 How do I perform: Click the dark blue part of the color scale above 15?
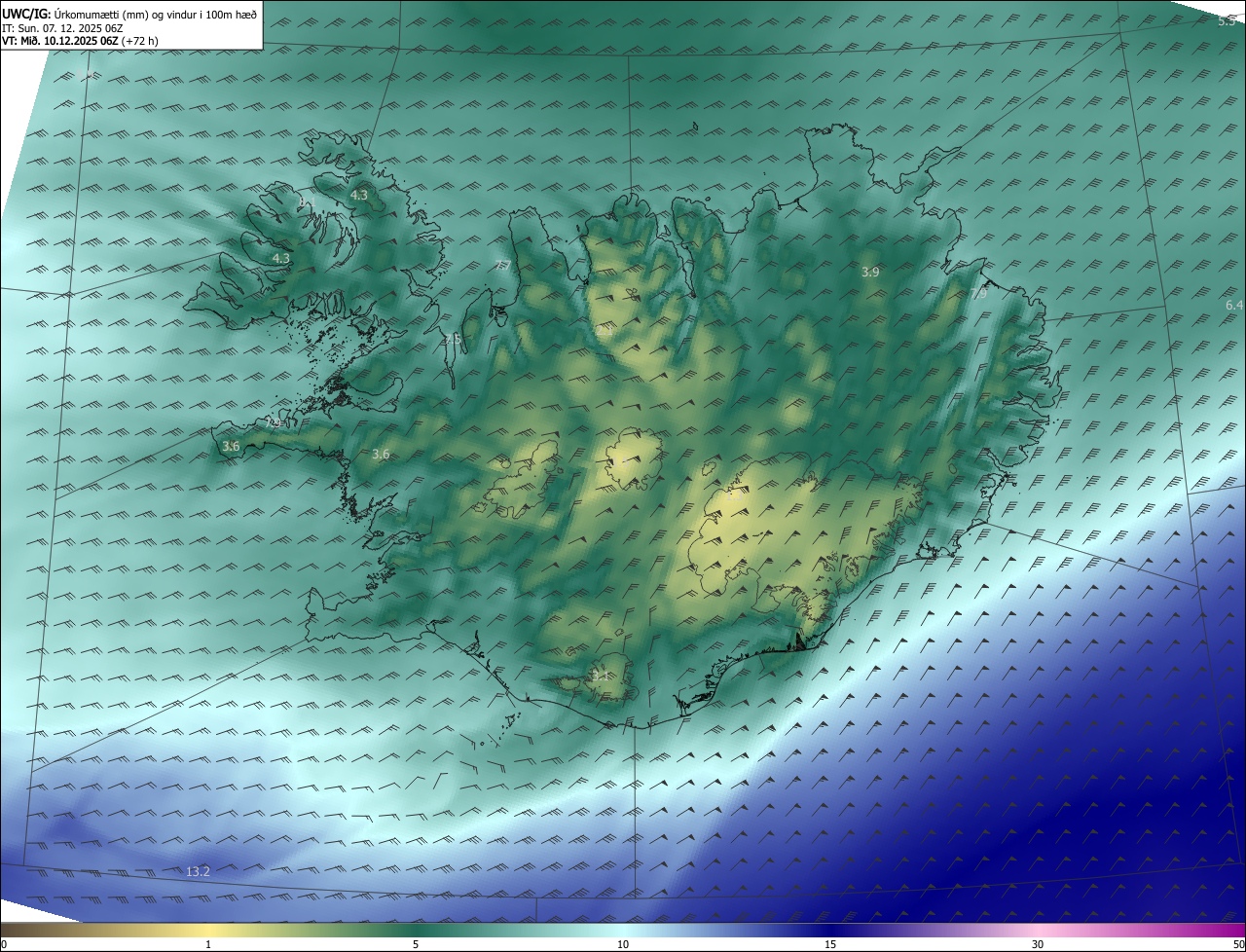(830, 930)
